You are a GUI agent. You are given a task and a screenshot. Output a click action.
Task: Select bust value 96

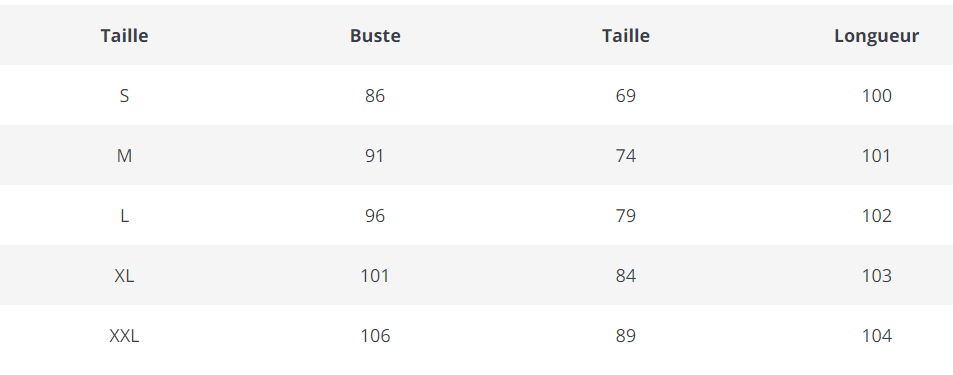click(375, 216)
